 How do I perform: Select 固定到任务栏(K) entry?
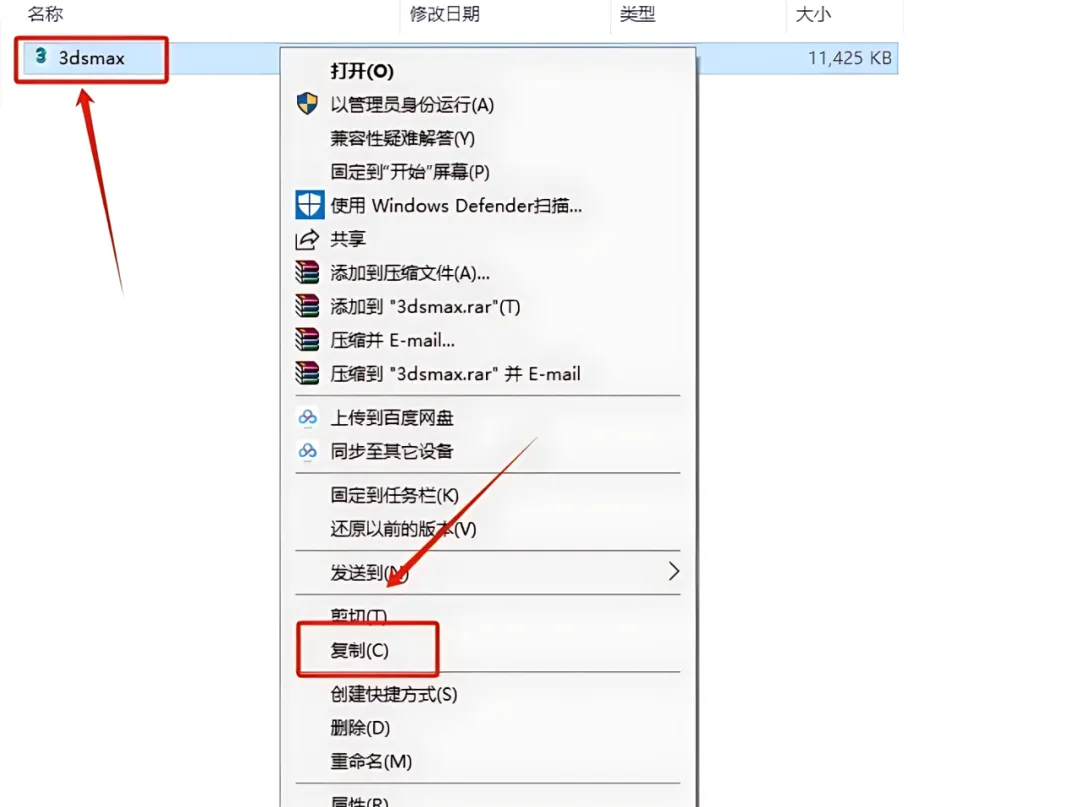click(395, 495)
